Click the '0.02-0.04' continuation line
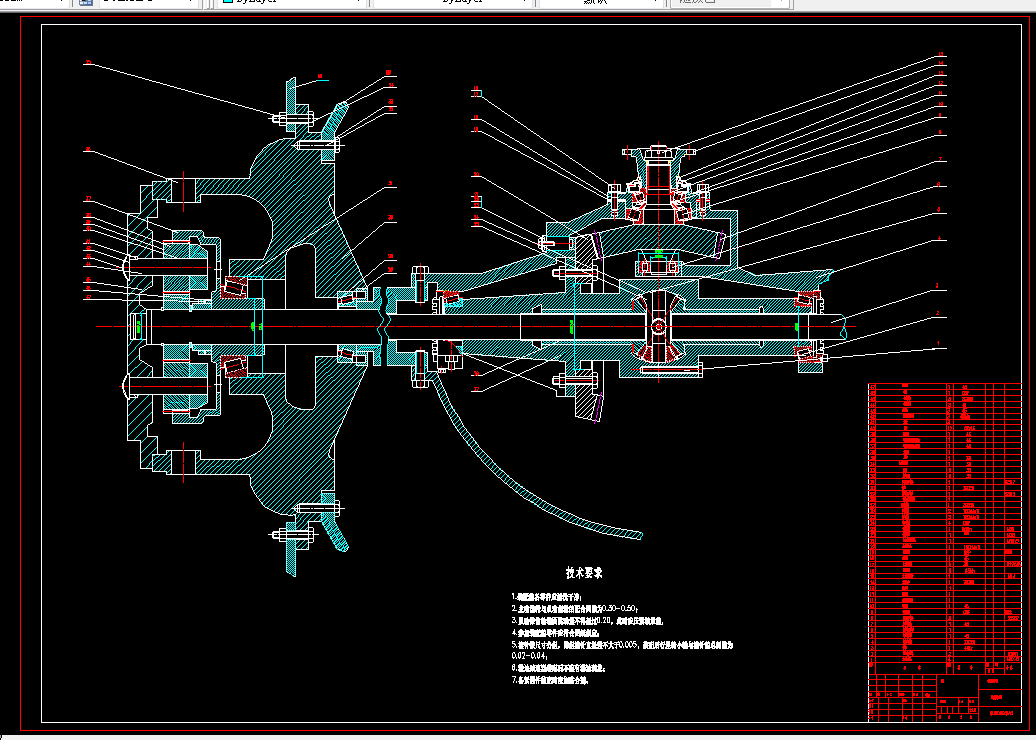 coord(530,656)
